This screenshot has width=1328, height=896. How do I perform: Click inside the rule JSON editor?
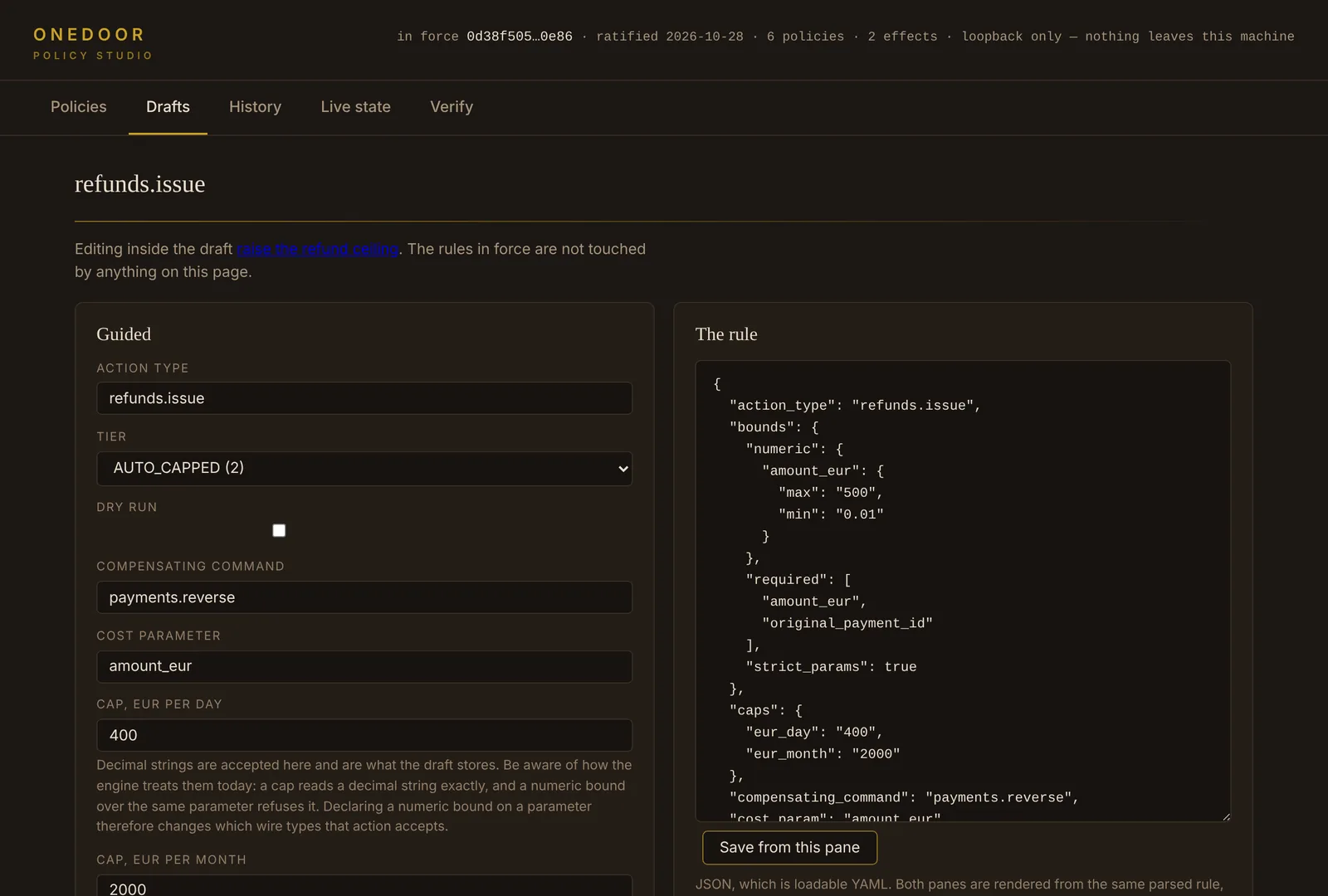tap(963, 591)
